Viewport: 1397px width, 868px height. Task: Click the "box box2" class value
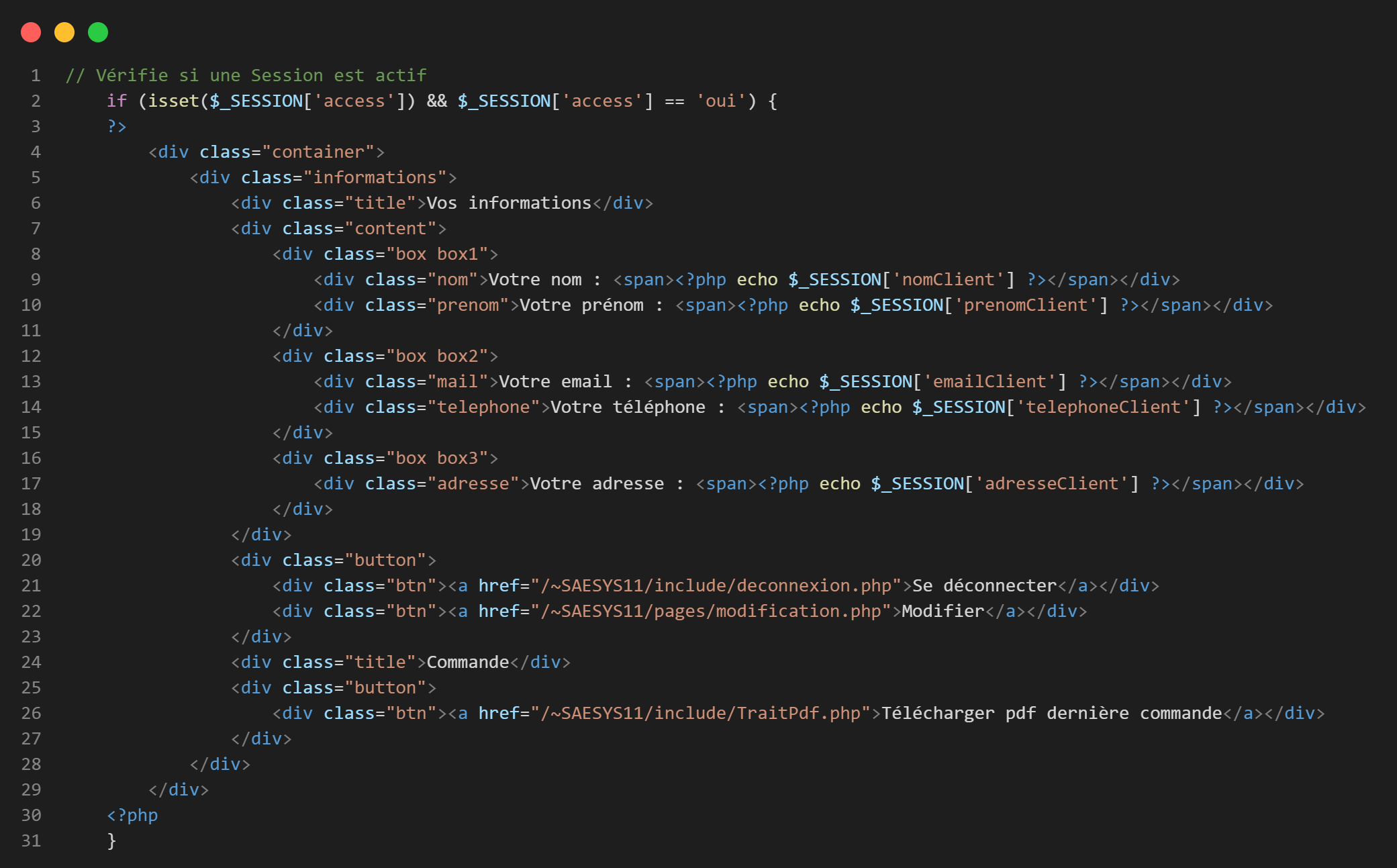[x=437, y=356]
